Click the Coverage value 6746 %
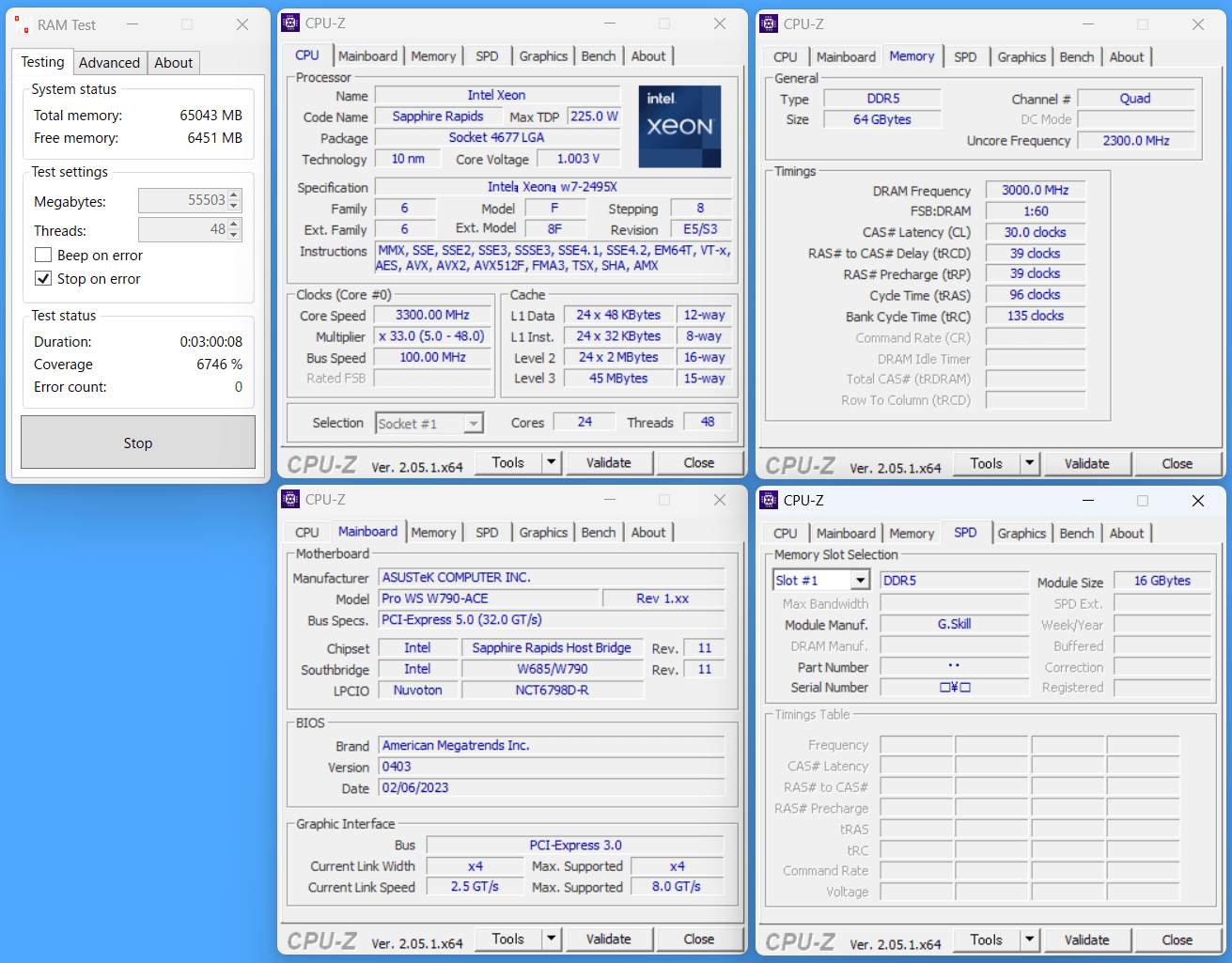This screenshot has width=1232, height=963. pyautogui.click(x=219, y=365)
